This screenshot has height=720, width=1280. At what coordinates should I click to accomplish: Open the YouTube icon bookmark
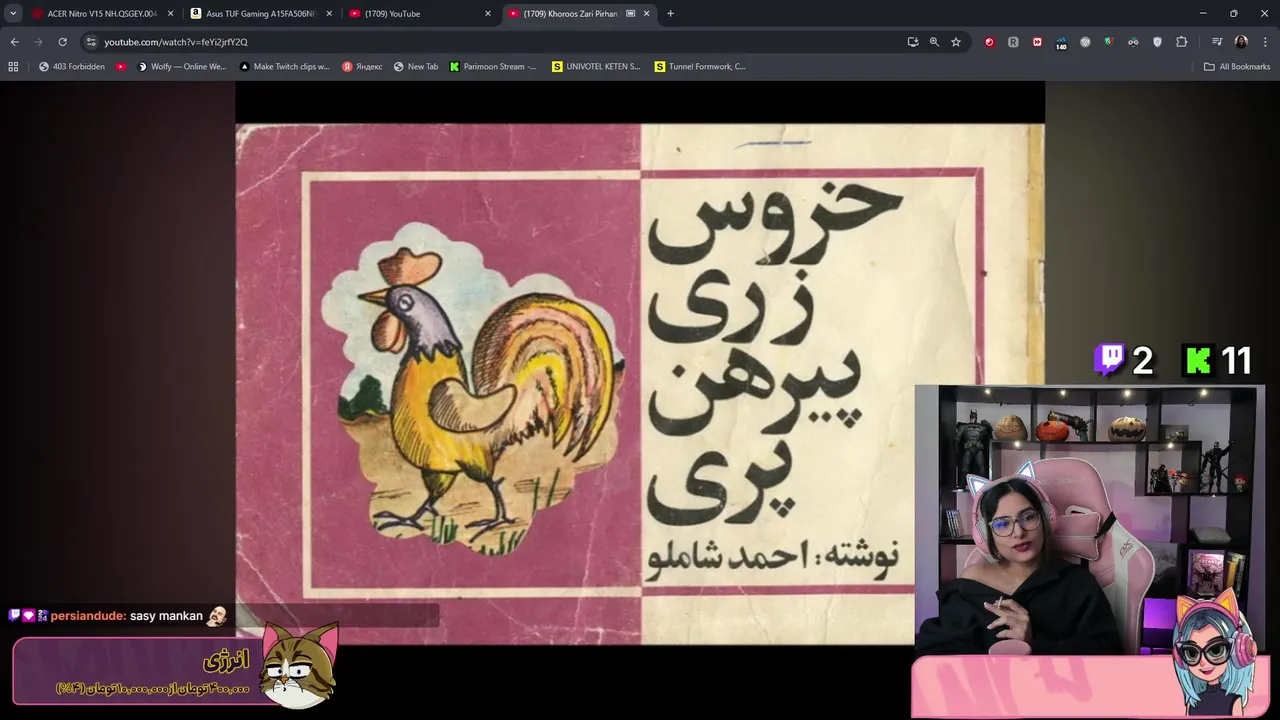121,67
